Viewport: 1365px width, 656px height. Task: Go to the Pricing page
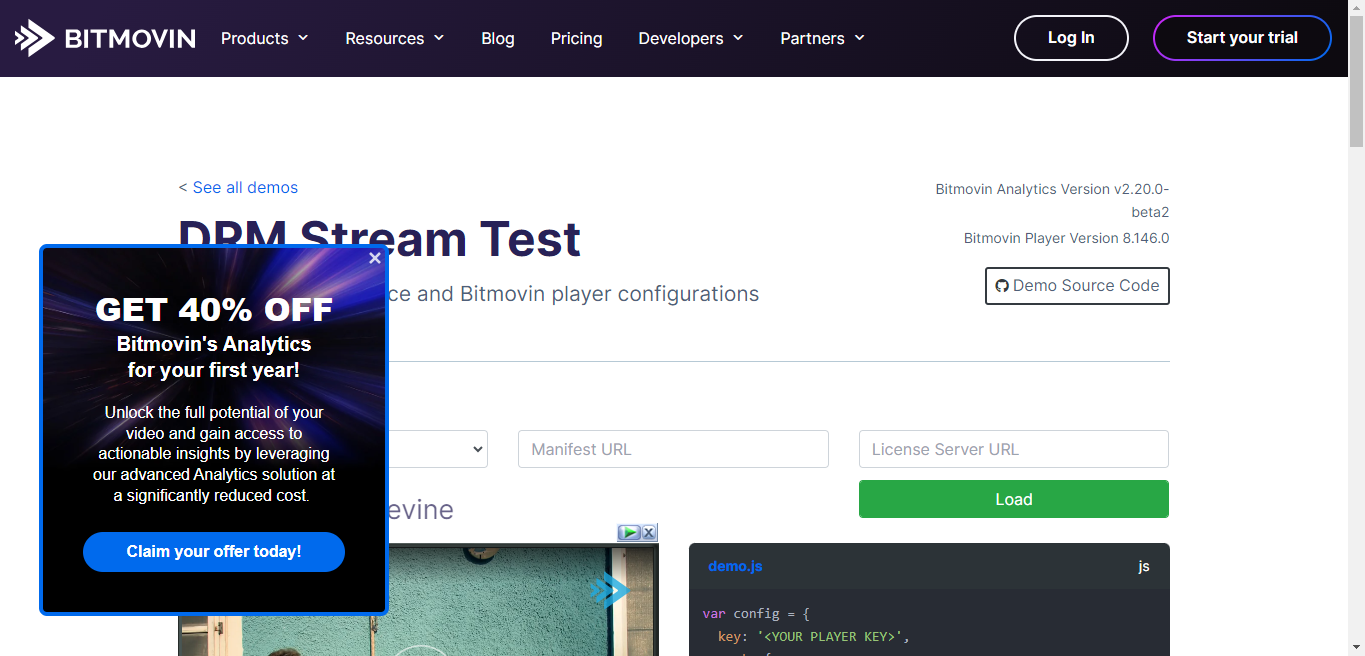click(x=576, y=38)
